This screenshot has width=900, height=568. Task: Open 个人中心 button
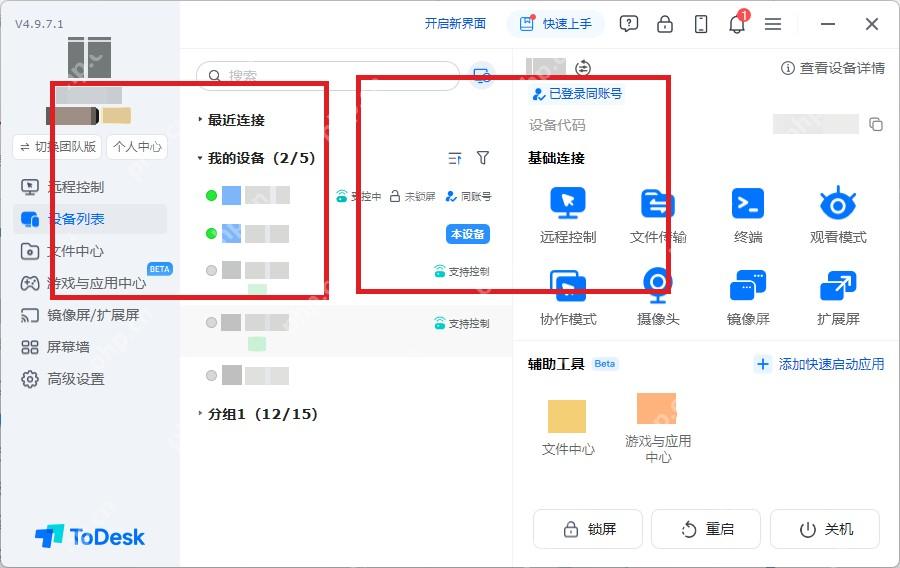137,147
